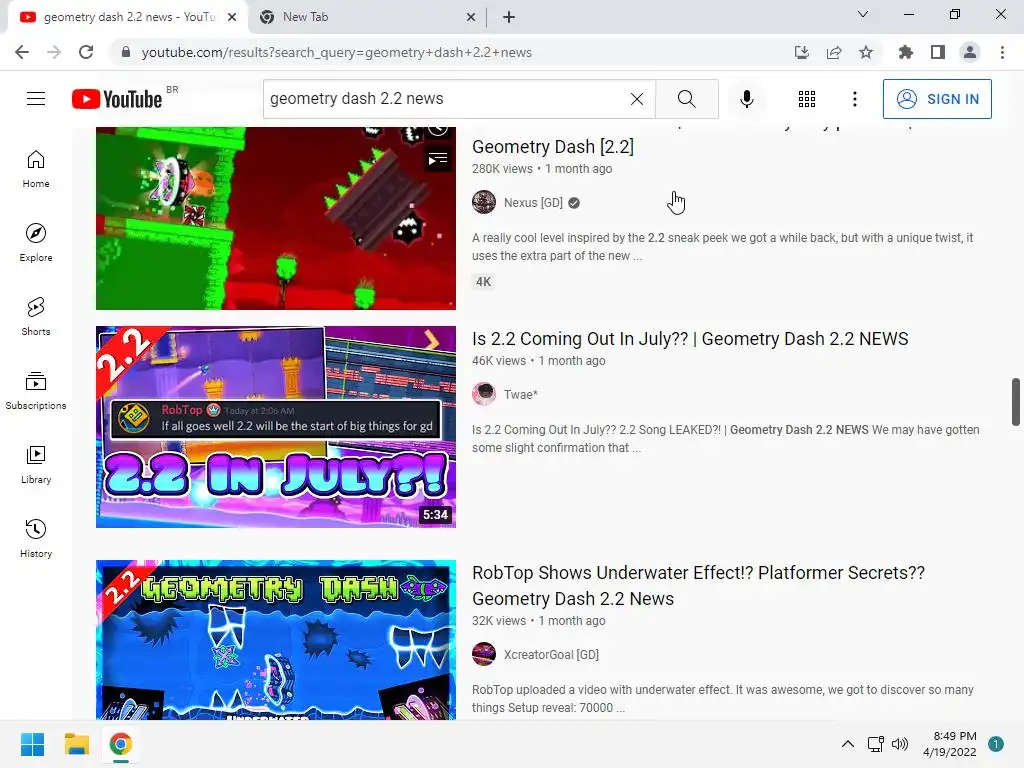Open network settings in system tray
The width and height of the screenshot is (1024, 768).
(x=875, y=744)
